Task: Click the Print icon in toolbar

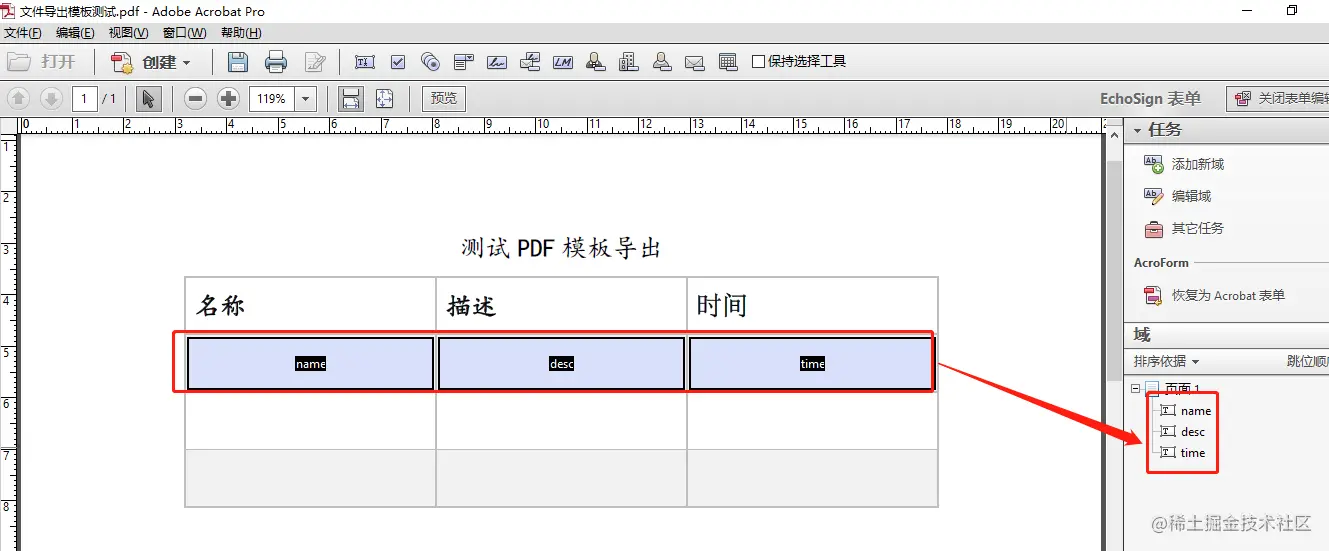Action: click(276, 62)
